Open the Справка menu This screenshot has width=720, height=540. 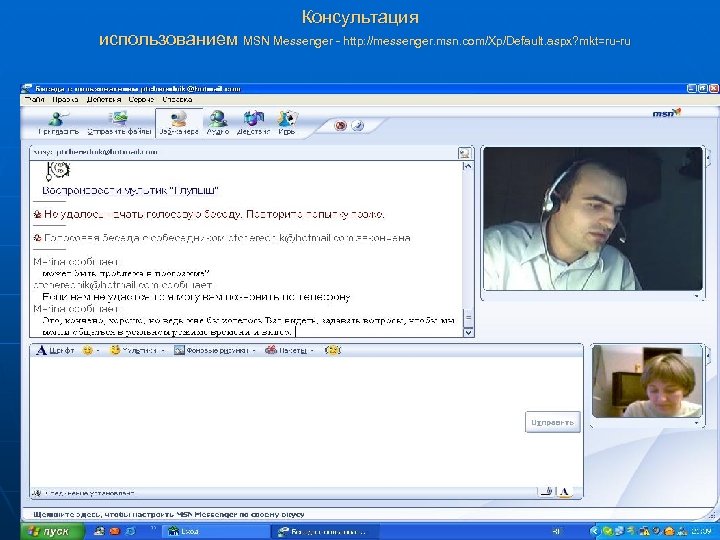click(177, 100)
